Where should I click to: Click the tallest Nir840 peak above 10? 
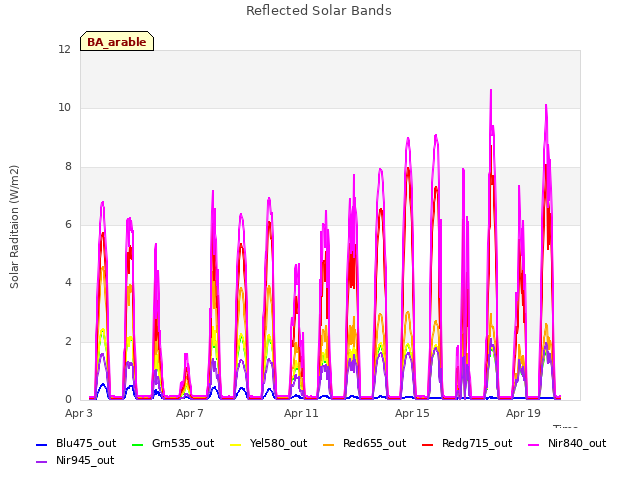point(491,91)
